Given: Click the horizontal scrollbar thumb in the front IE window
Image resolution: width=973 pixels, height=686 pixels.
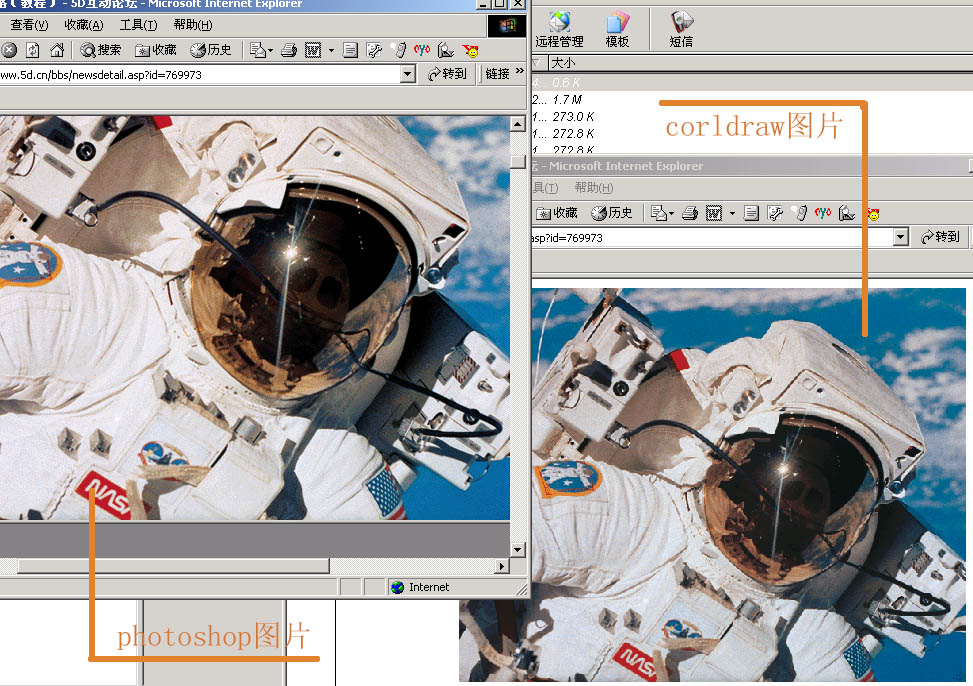Looking at the screenshot, I should pos(173,566).
